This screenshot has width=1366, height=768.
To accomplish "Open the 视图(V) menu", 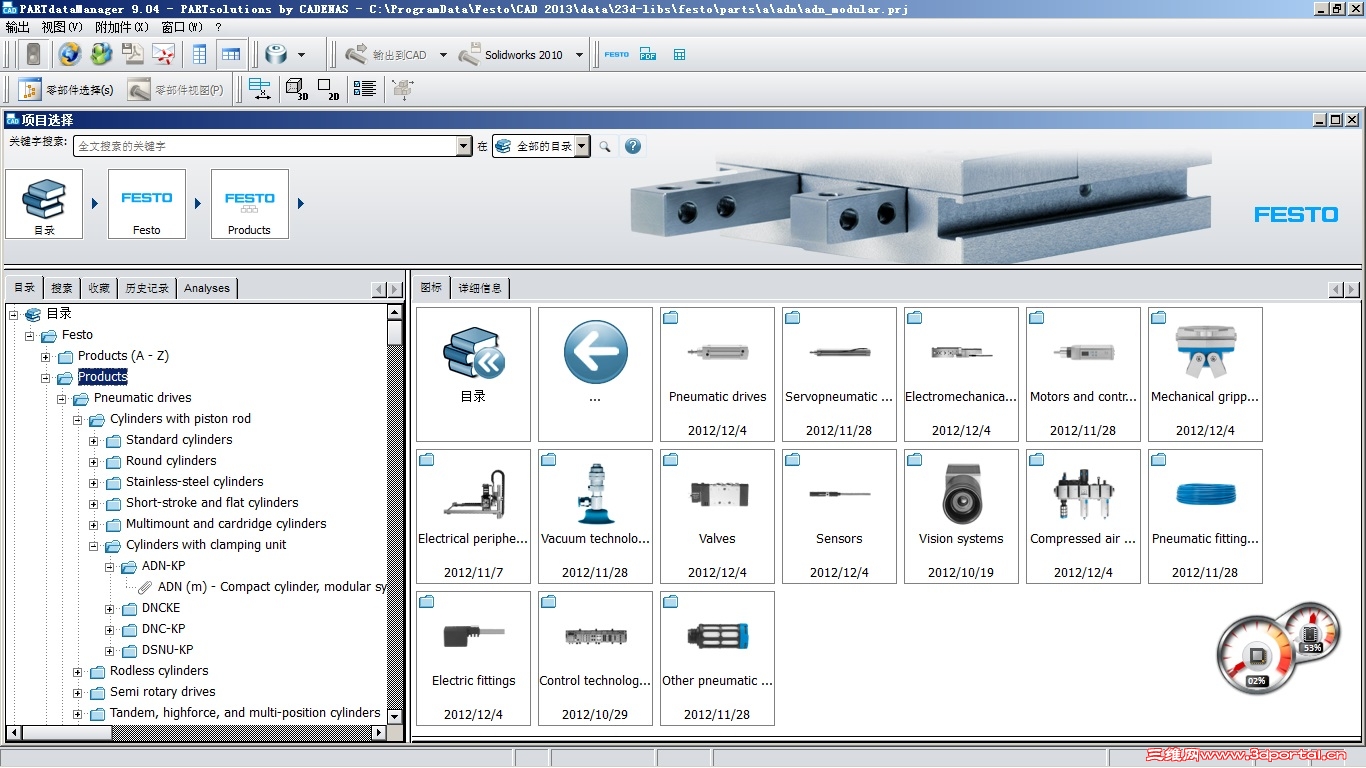I will [x=62, y=27].
